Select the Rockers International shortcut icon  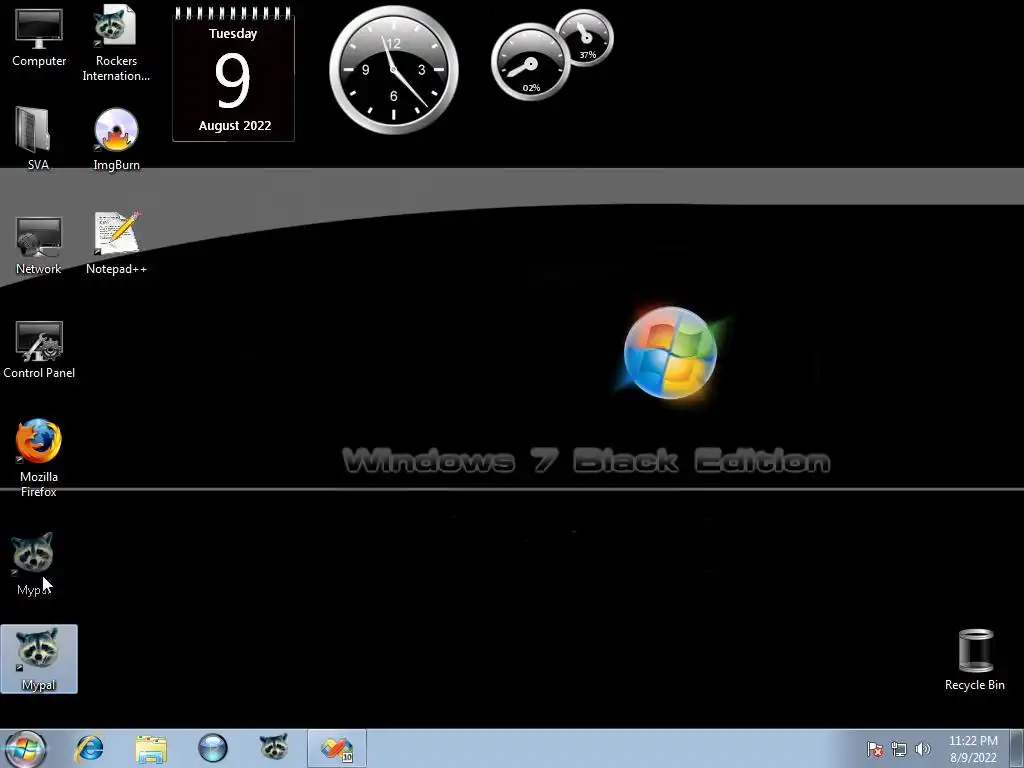click(116, 43)
